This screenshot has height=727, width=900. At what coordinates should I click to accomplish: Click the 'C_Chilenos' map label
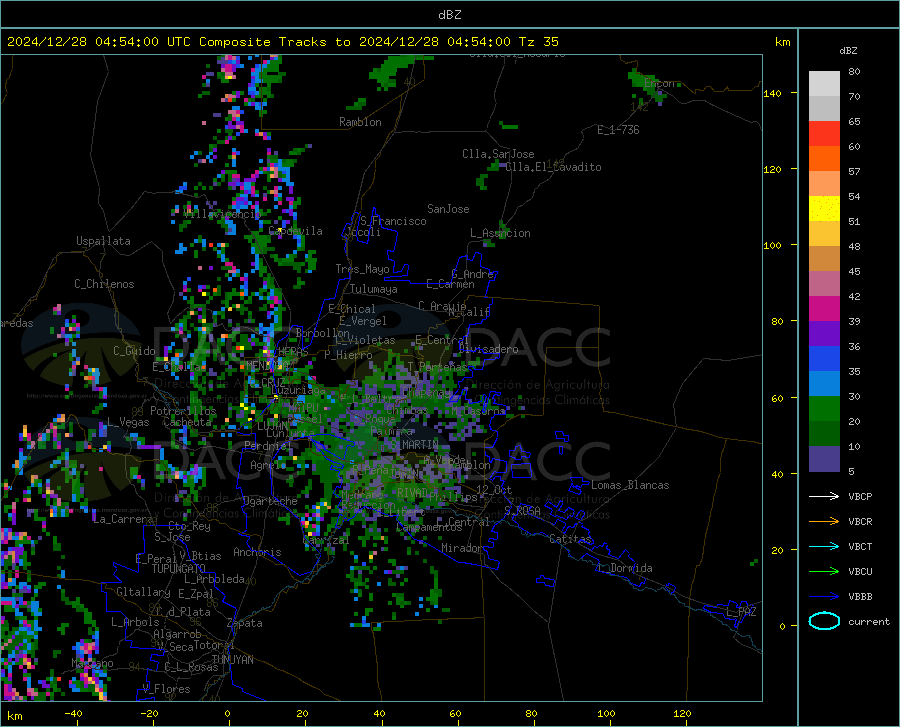pyautogui.click(x=104, y=284)
